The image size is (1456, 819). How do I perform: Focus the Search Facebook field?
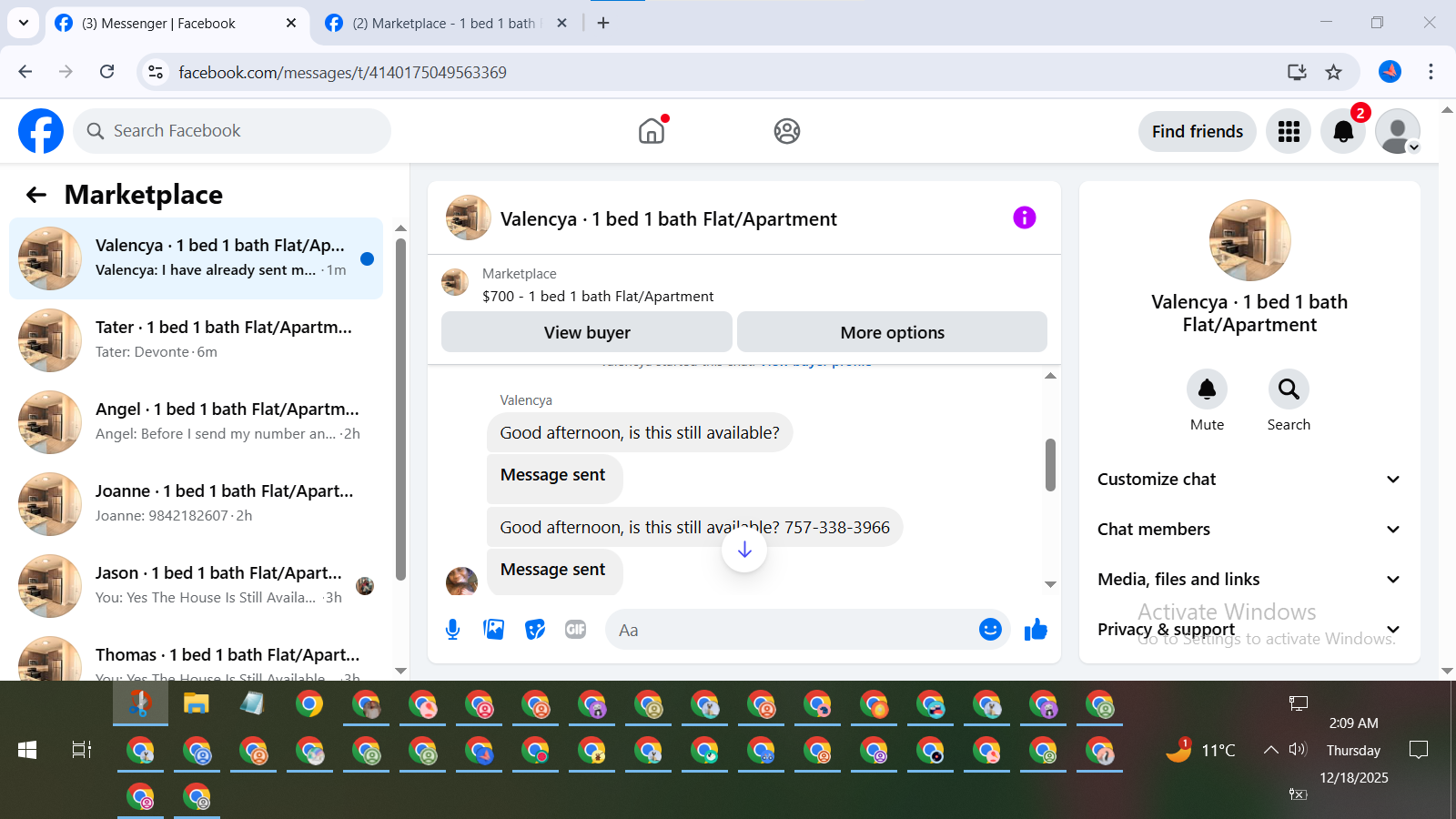click(232, 131)
